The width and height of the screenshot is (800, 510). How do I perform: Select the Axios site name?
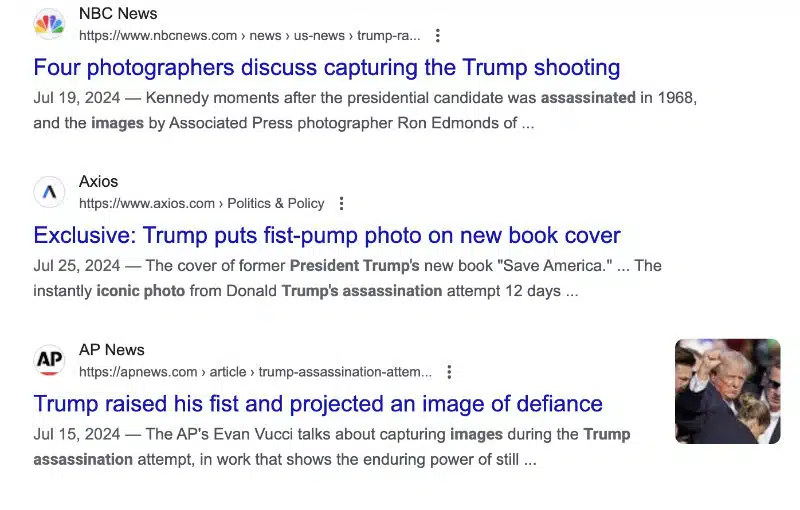[98, 182]
